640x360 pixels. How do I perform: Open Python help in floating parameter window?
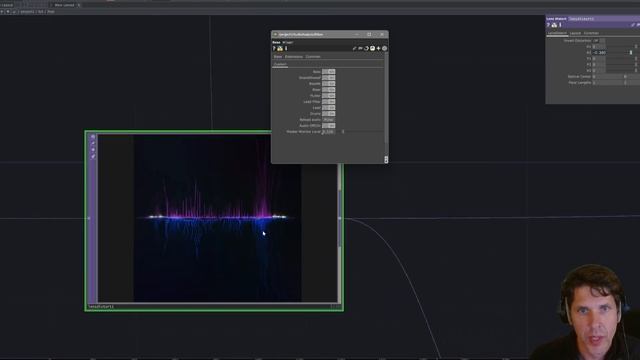280,49
